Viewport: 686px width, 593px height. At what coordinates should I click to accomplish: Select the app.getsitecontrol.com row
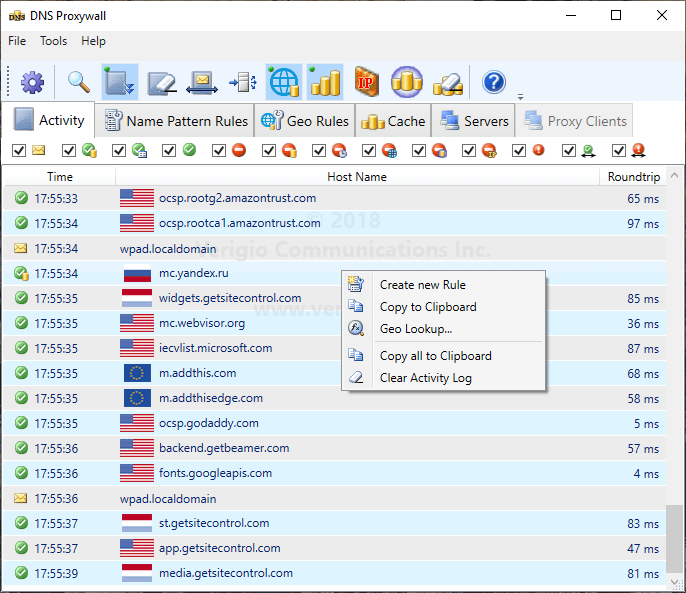click(335, 548)
